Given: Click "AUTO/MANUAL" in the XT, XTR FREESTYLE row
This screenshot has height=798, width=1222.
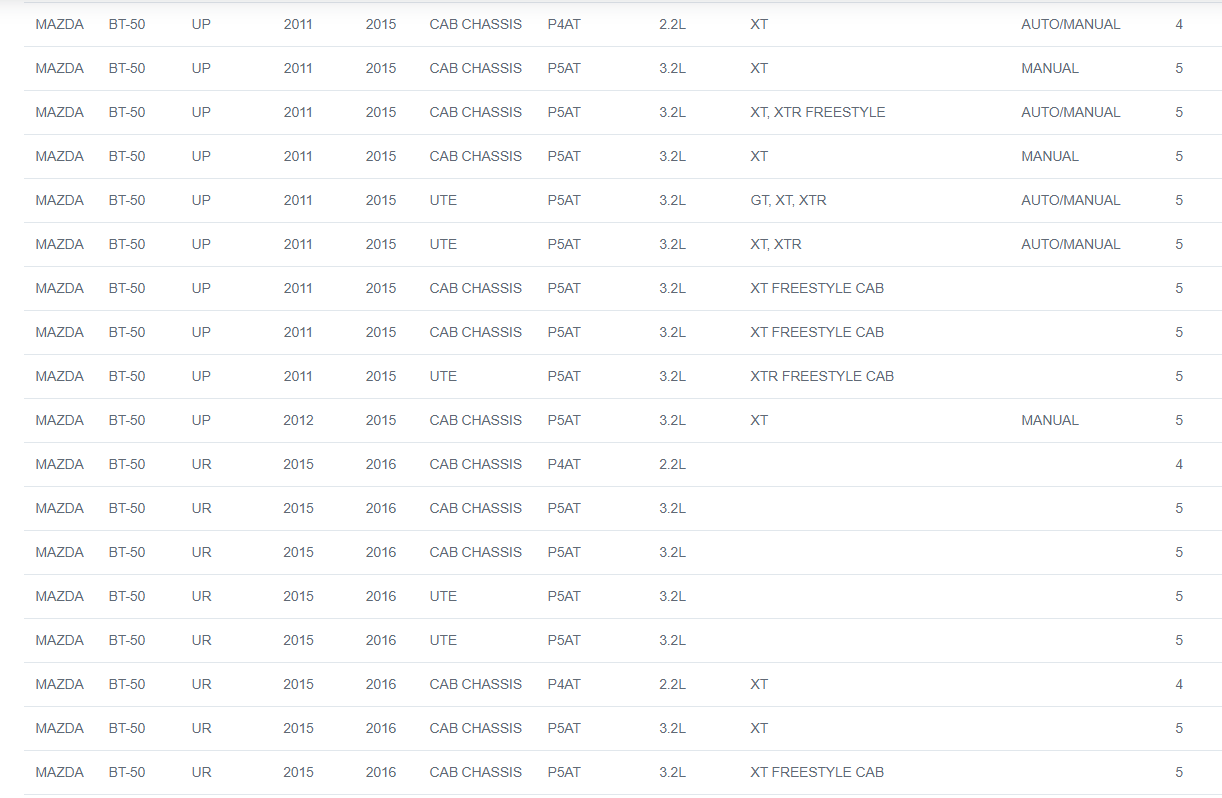Looking at the screenshot, I should (1071, 112).
